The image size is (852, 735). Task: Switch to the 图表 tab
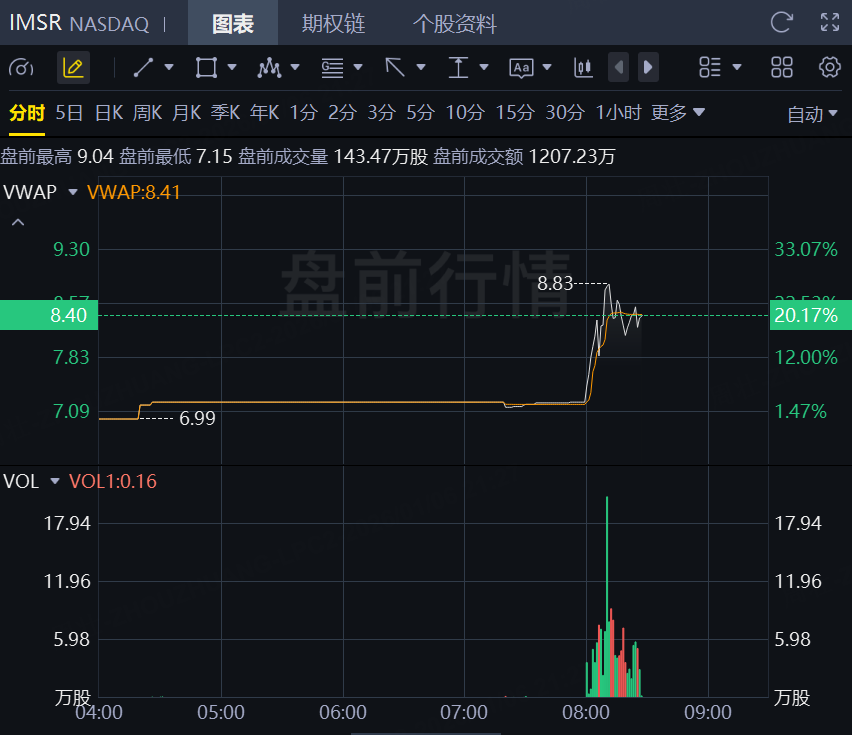point(233,23)
